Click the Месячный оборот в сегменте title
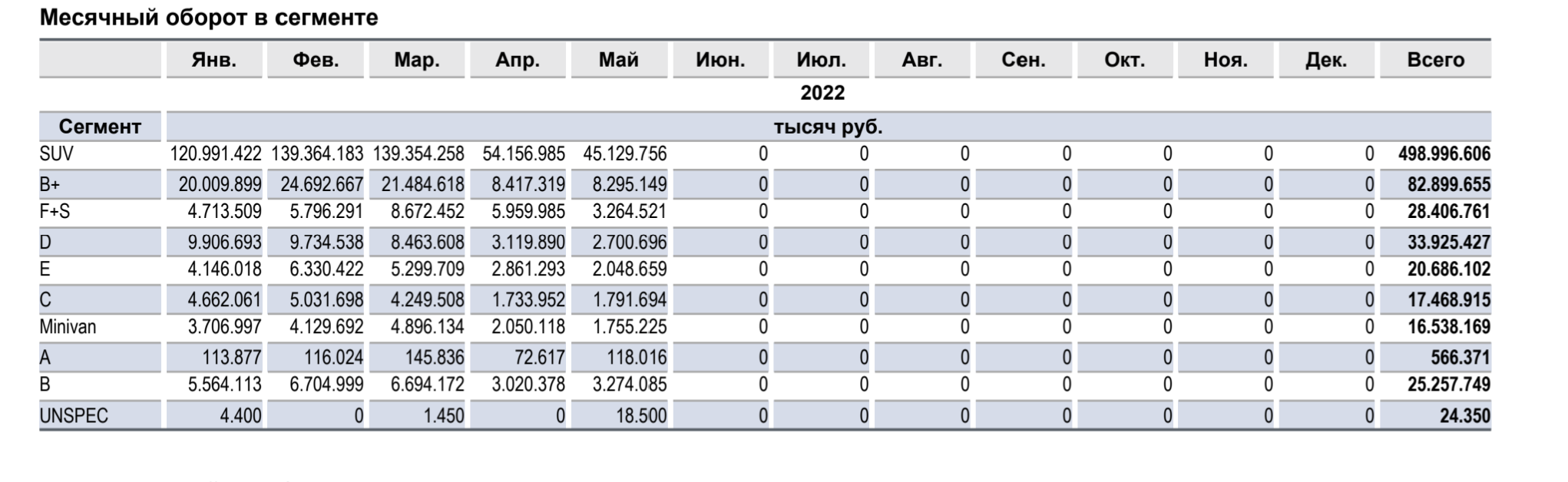 pos(209,18)
